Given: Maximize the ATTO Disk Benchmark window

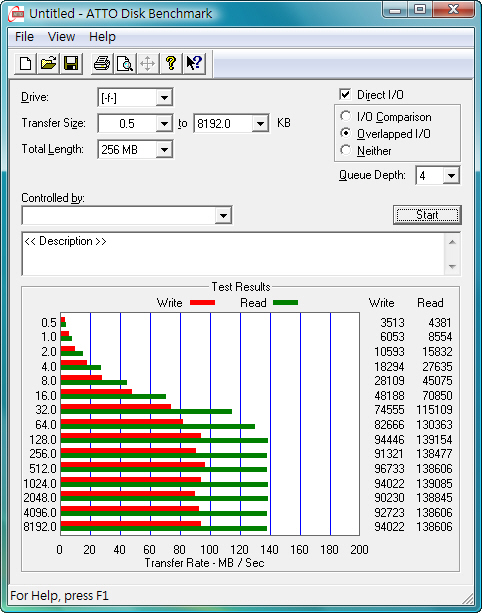Looking at the screenshot, I should [420, 9].
